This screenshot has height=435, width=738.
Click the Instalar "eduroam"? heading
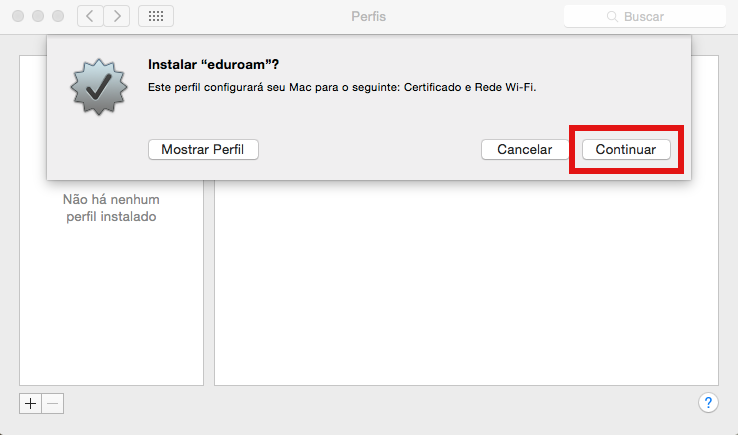point(213,64)
